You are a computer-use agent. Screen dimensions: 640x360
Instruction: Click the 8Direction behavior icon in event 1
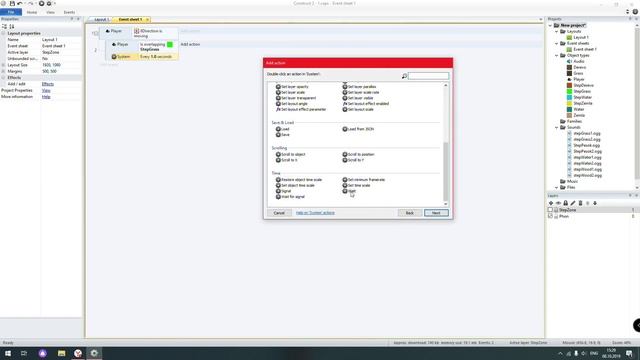[x=137, y=31]
